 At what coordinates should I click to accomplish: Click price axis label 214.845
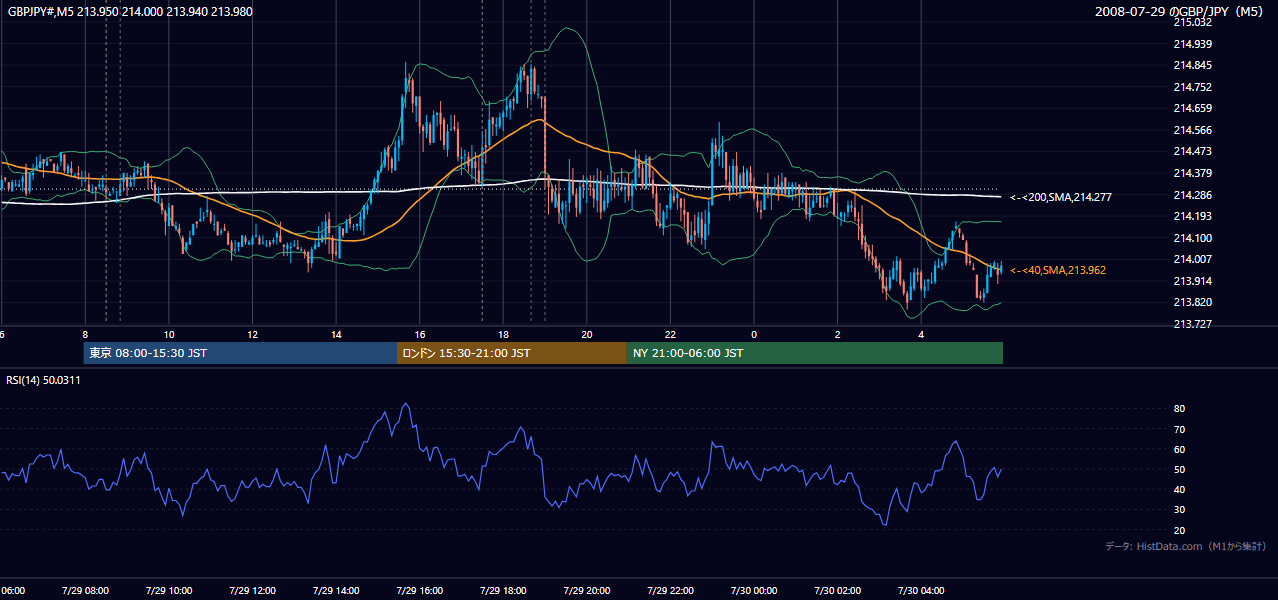(x=1193, y=65)
